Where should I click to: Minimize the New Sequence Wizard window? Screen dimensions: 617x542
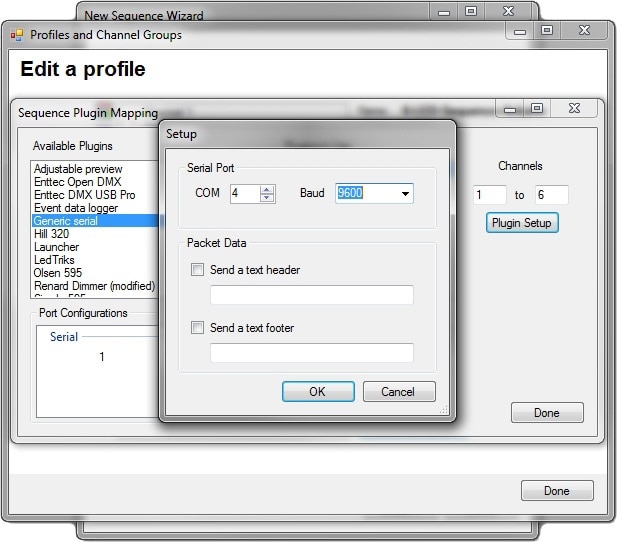point(444,12)
